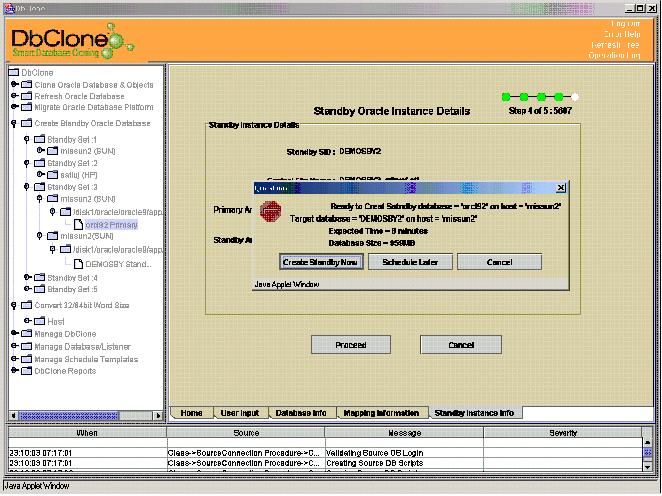Click the DbClone root folder icon

coord(14,73)
